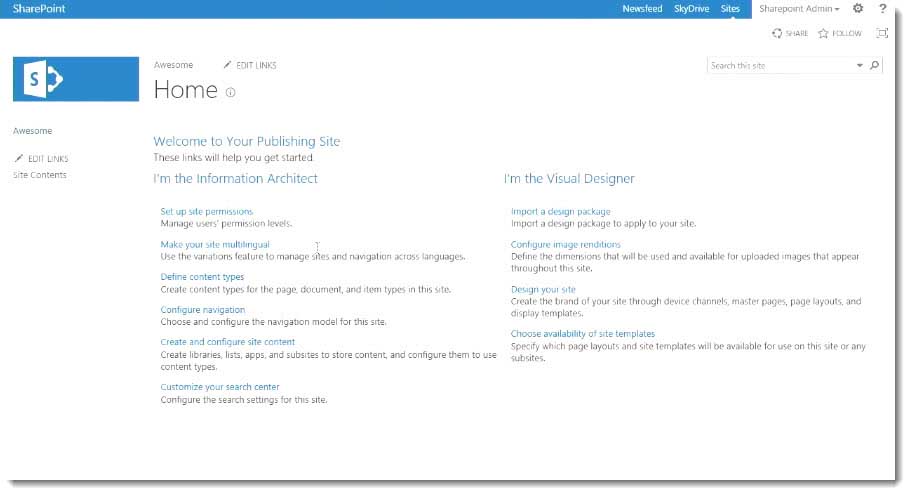This screenshot has height=495, width=910.
Task: Open Define content types link
Action: 202,277
